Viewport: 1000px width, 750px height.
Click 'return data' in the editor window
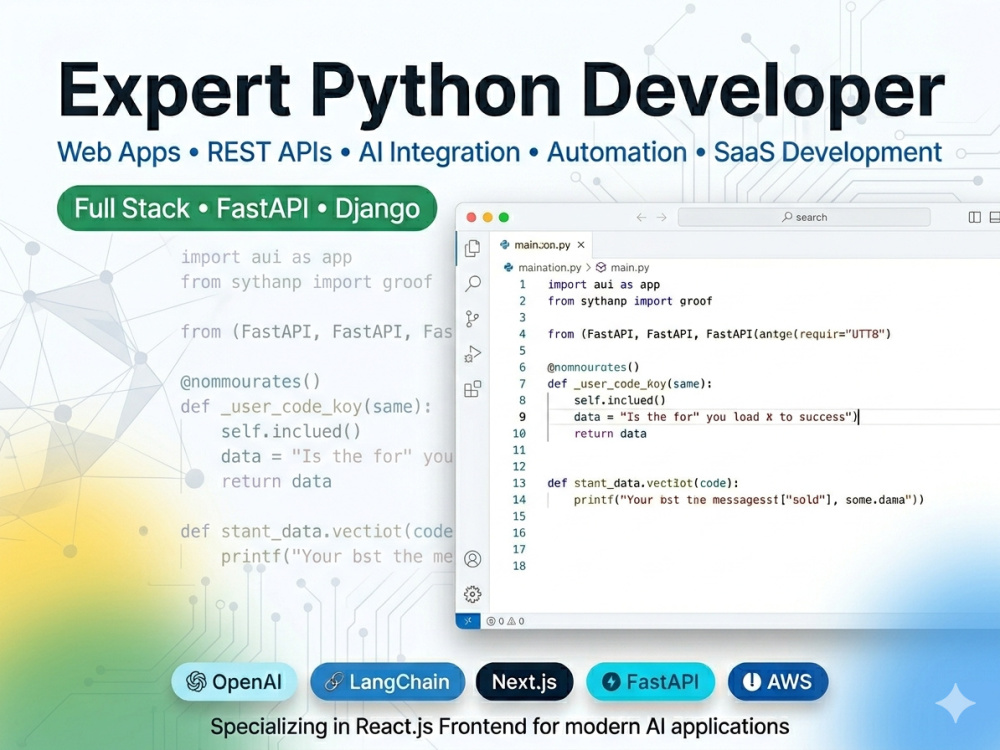[x=610, y=434]
